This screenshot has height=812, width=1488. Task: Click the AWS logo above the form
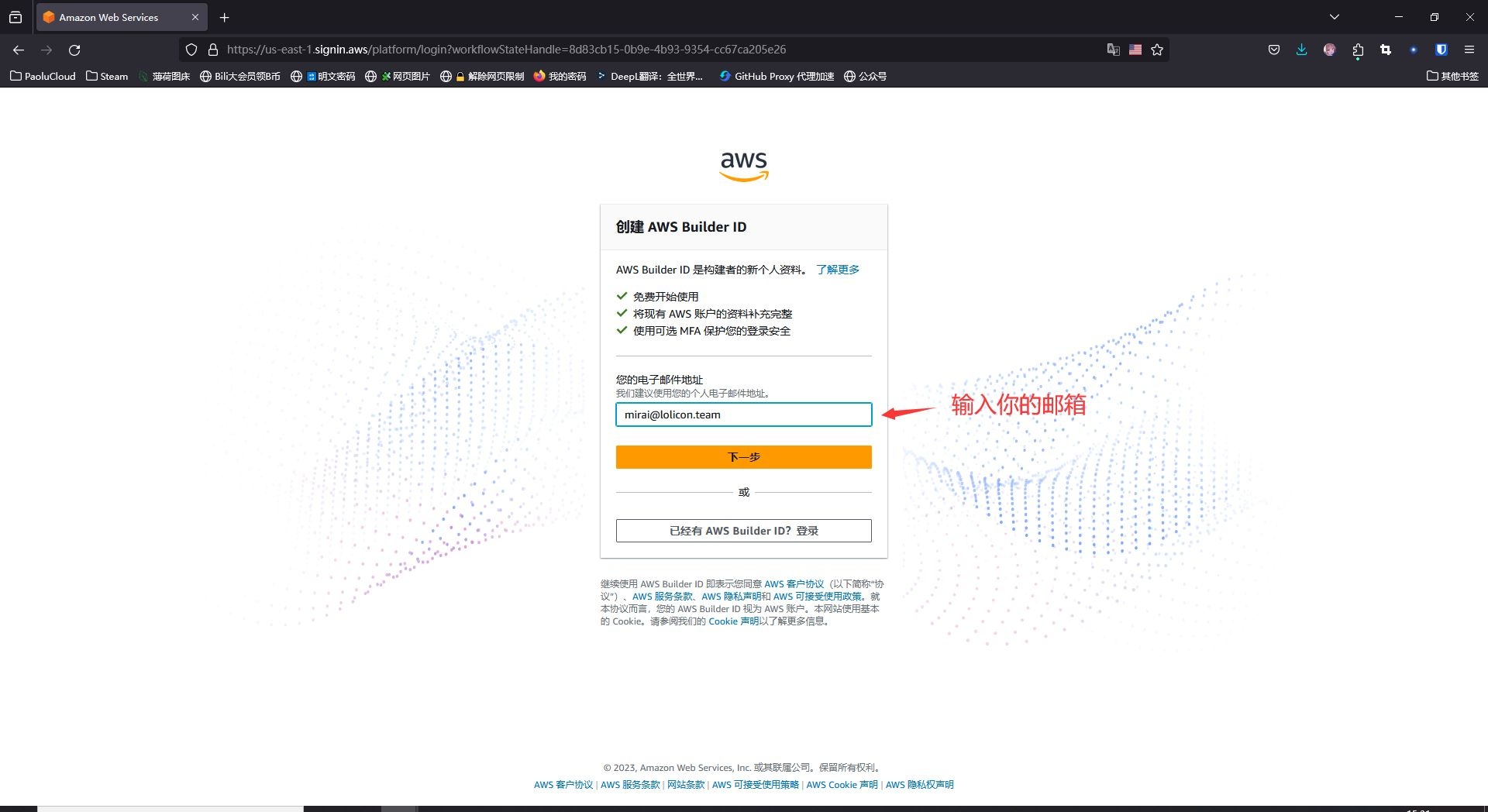[744, 166]
